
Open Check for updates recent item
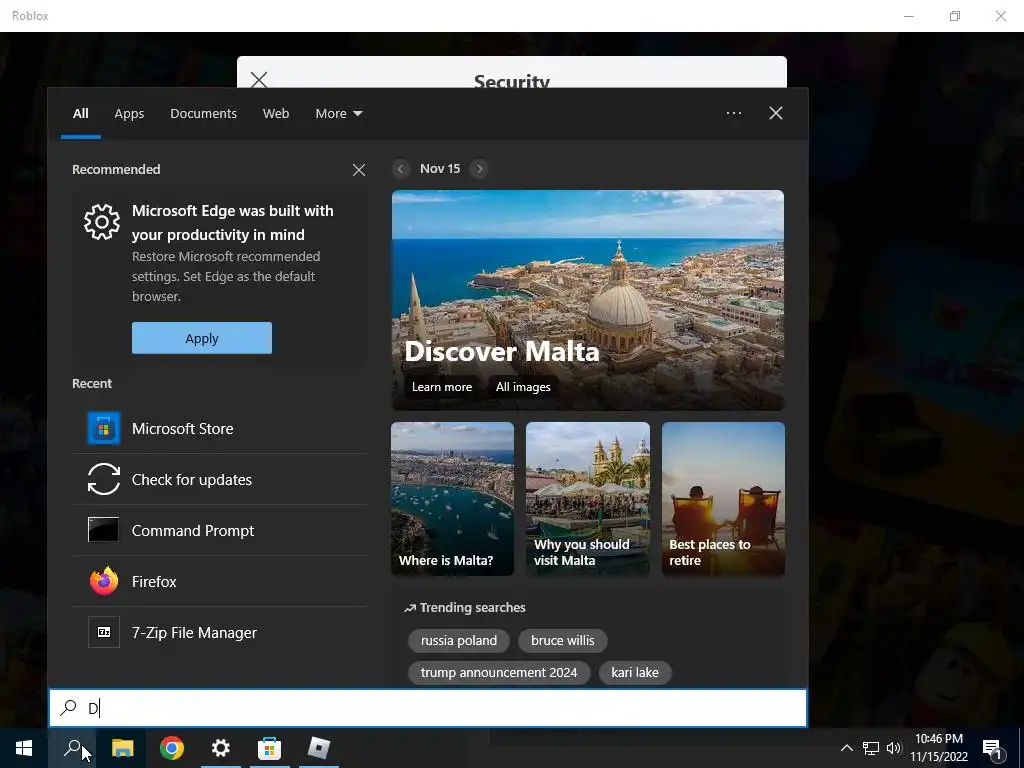coord(220,479)
